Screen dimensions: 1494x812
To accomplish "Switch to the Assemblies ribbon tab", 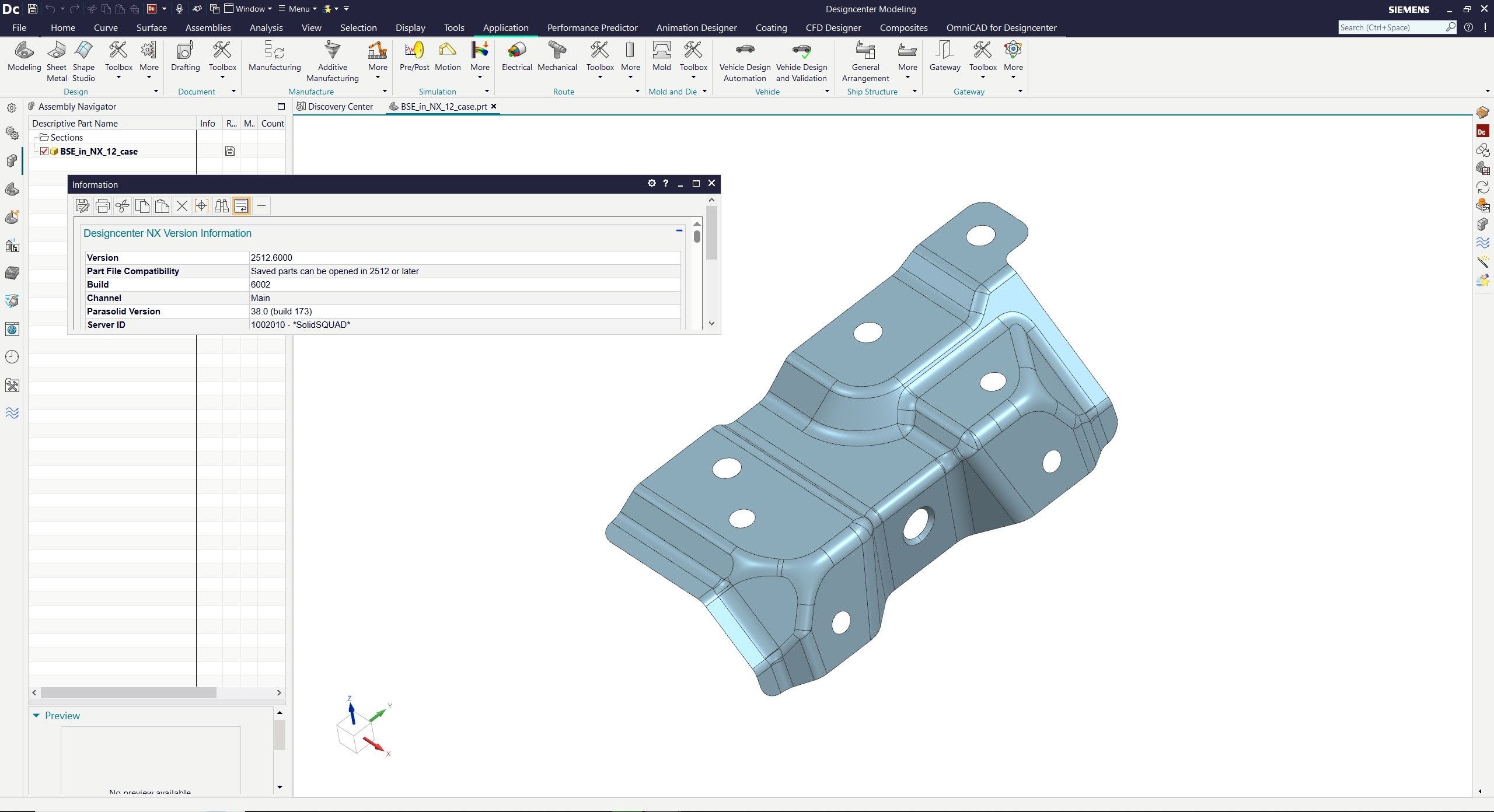I will 208,27.
